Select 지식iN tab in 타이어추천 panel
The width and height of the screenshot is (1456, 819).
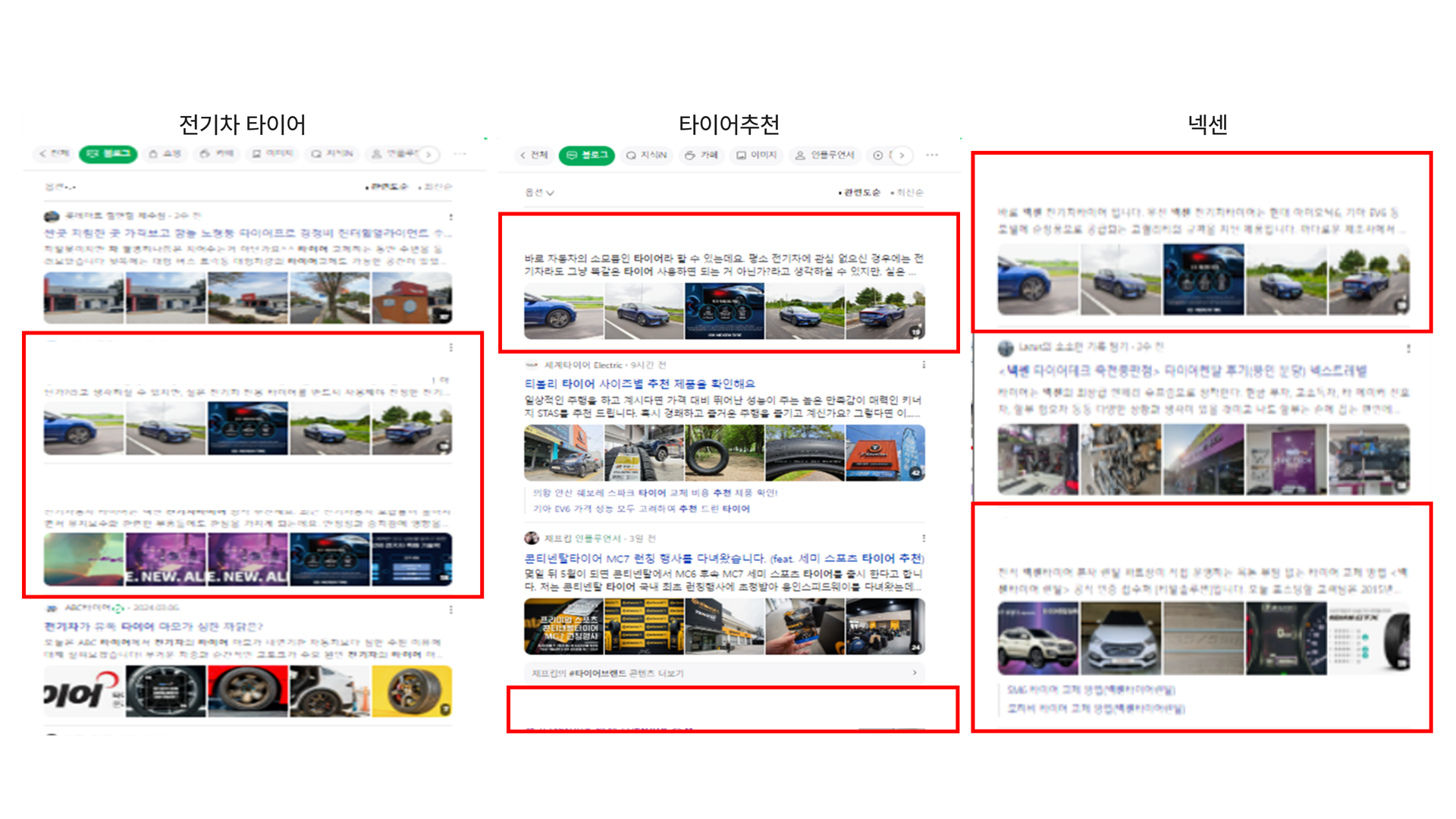pos(646,155)
